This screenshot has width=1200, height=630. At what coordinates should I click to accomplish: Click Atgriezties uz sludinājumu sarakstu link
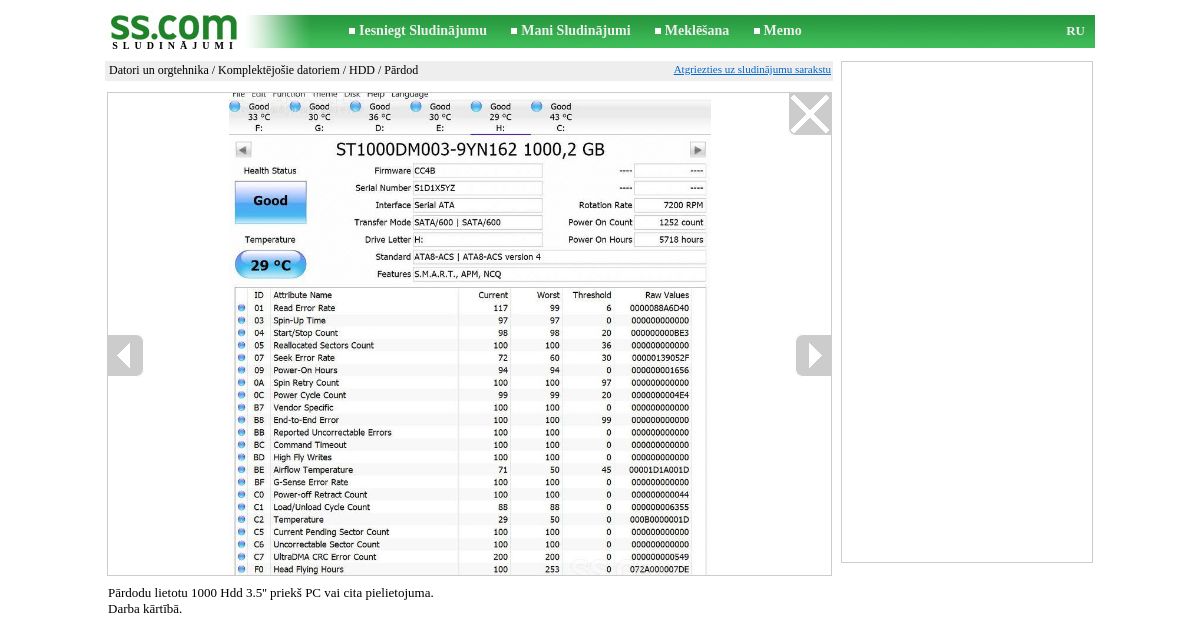(752, 70)
